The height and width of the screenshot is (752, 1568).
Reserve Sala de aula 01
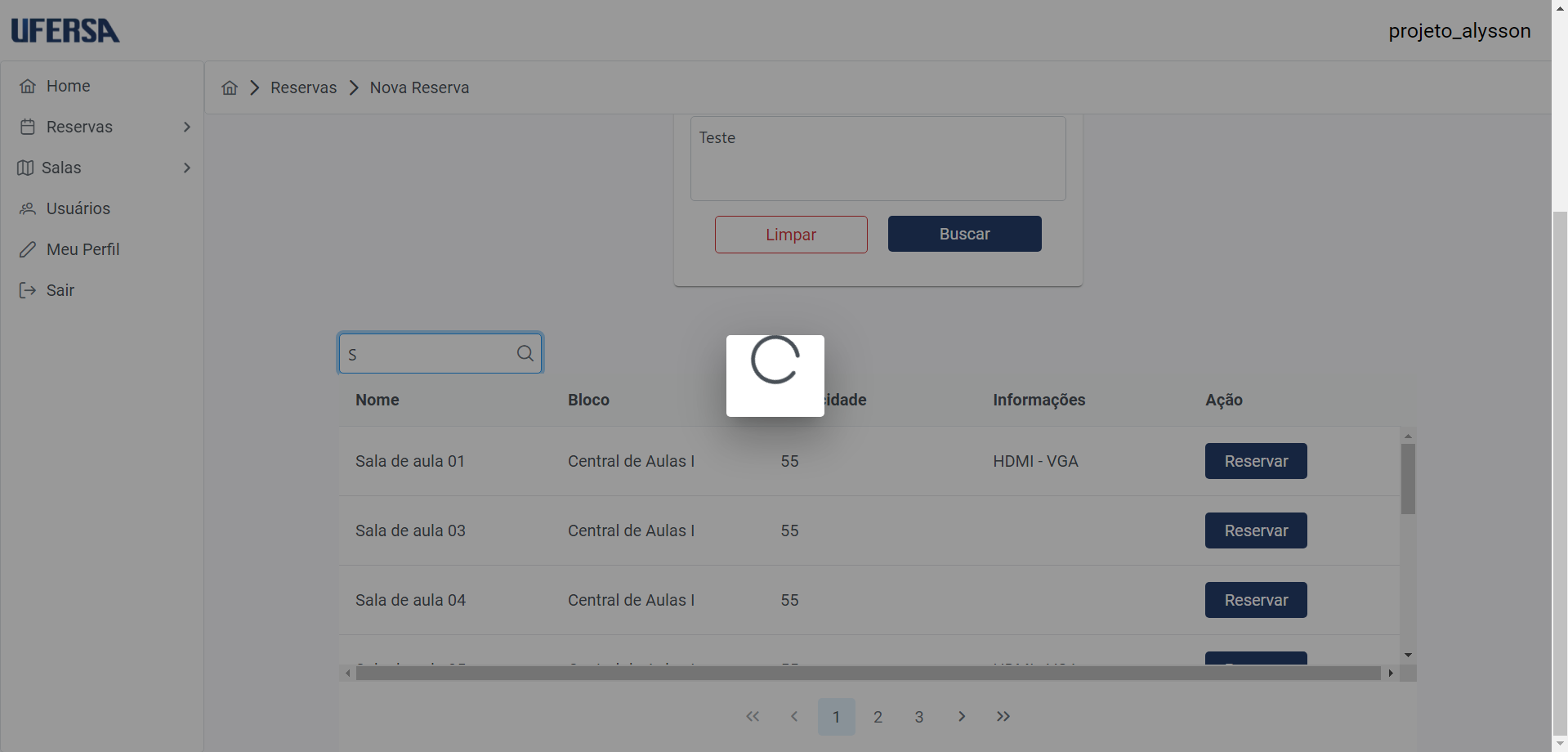[x=1256, y=461]
